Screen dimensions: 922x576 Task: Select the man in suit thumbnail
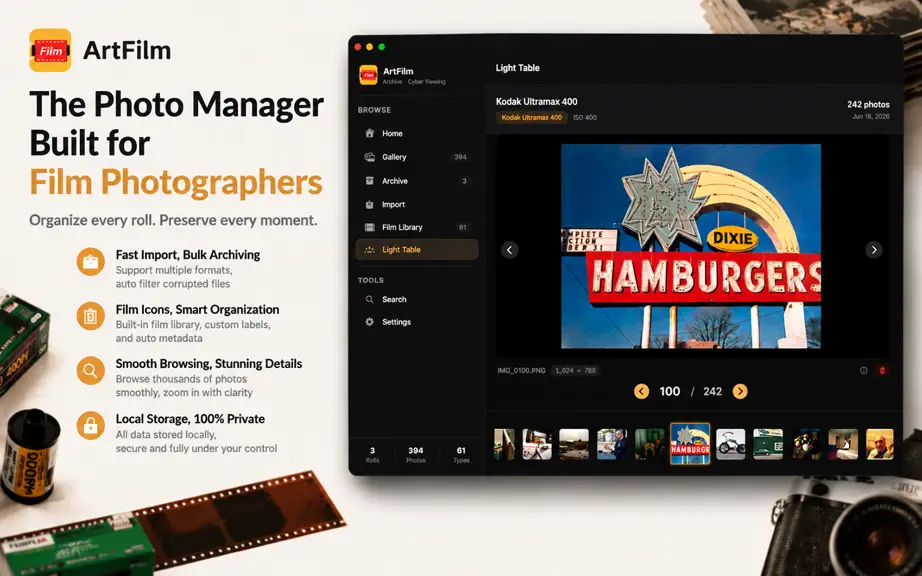(x=612, y=444)
